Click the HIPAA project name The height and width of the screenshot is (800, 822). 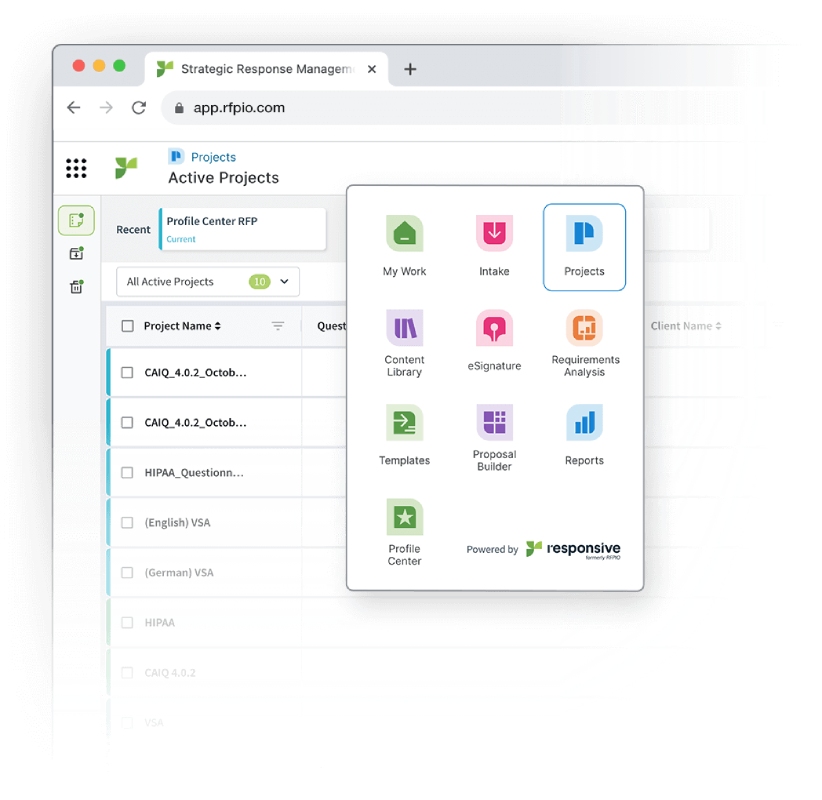[x=159, y=623]
